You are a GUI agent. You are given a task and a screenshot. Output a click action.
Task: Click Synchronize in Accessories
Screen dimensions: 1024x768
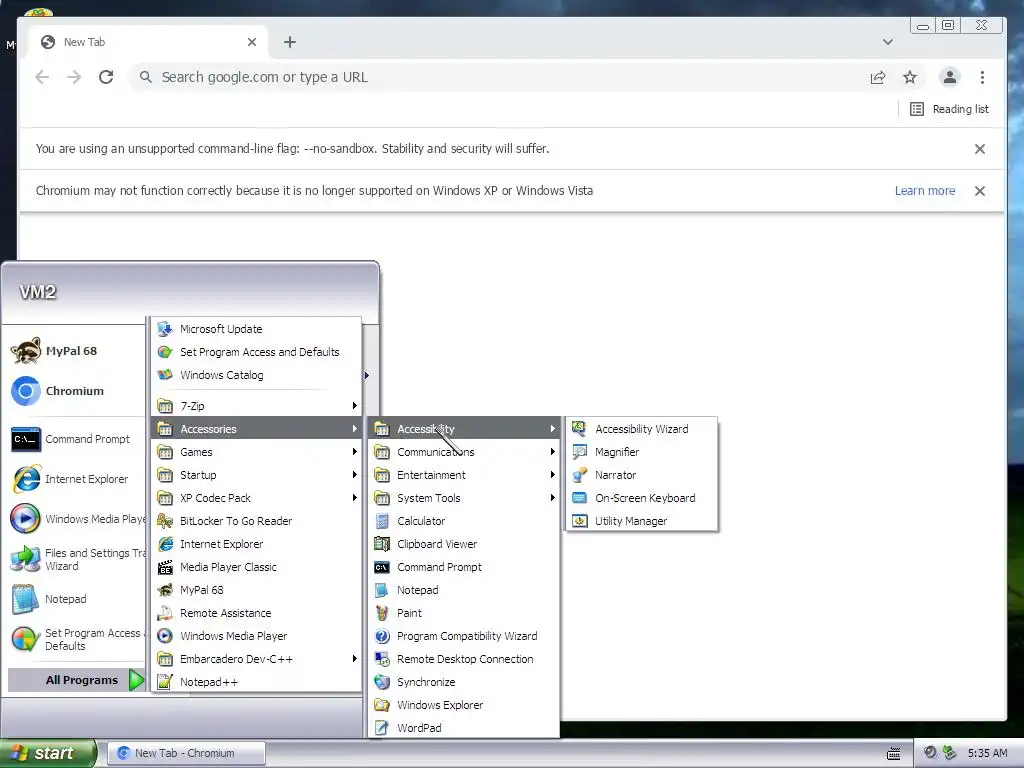pos(464,682)
